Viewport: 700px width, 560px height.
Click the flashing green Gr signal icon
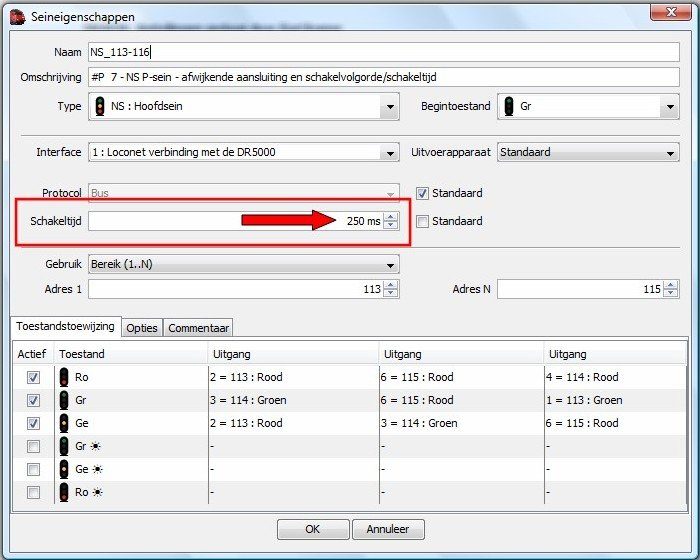click(64, 446)
